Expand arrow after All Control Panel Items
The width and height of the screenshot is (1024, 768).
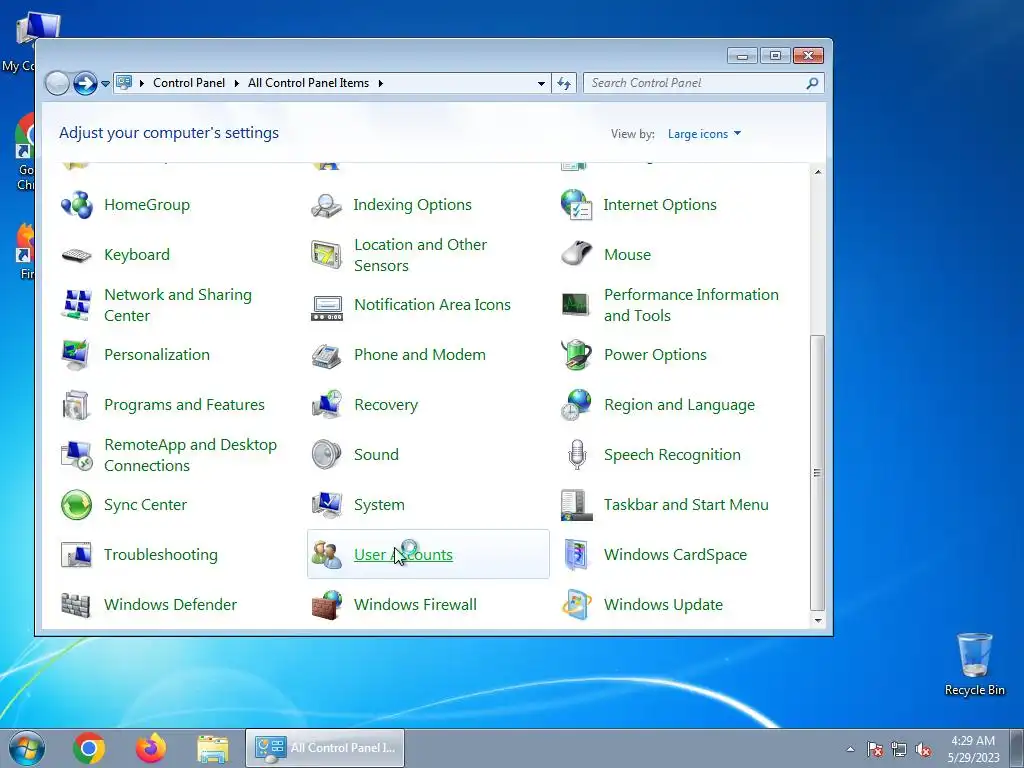381,83
